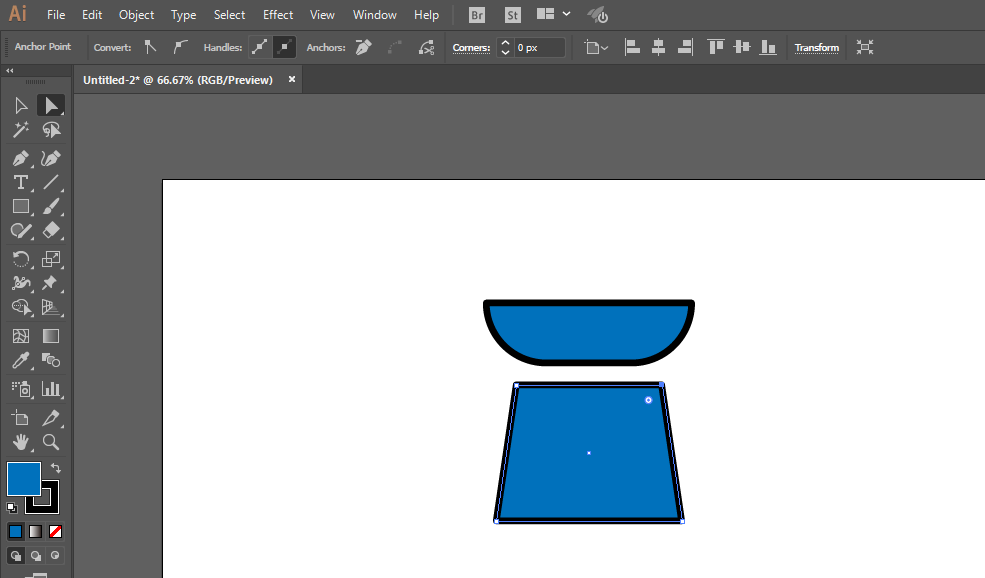Select the Curvature tool
Image resolution: width=985 pixels, height=578 pixels.
(x=51, y=158)
